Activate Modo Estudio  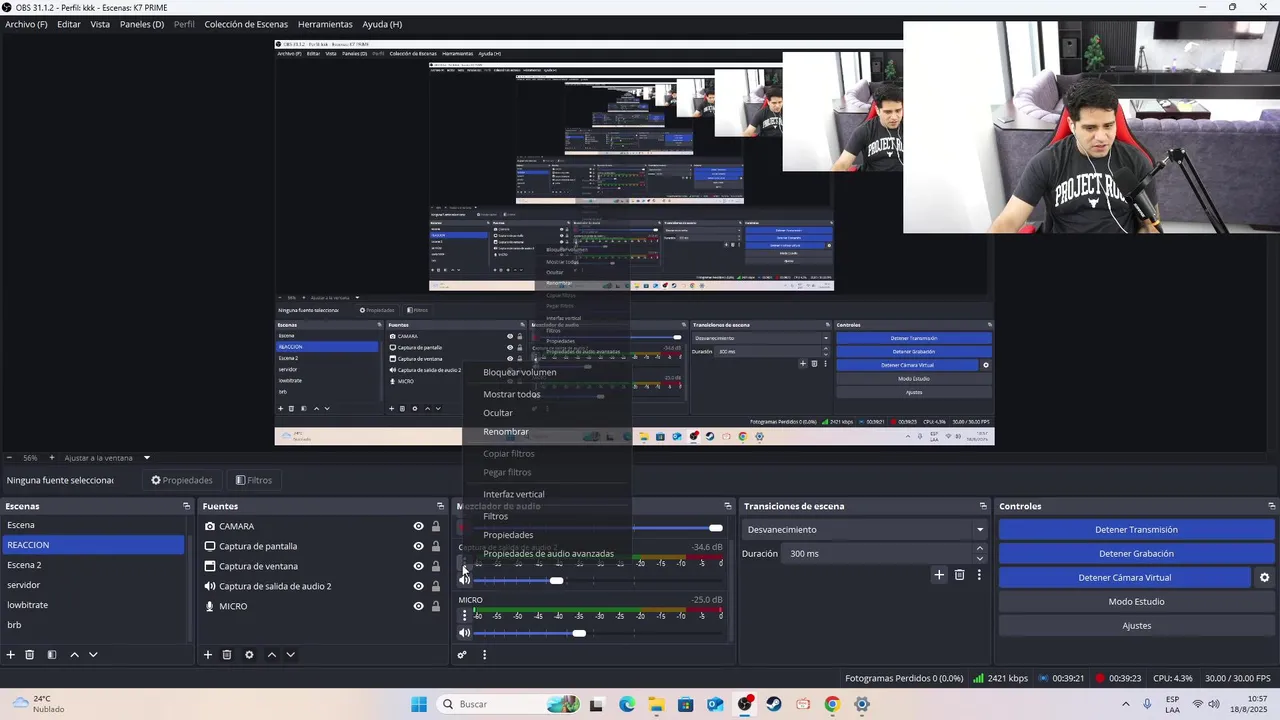(1136, 602)
